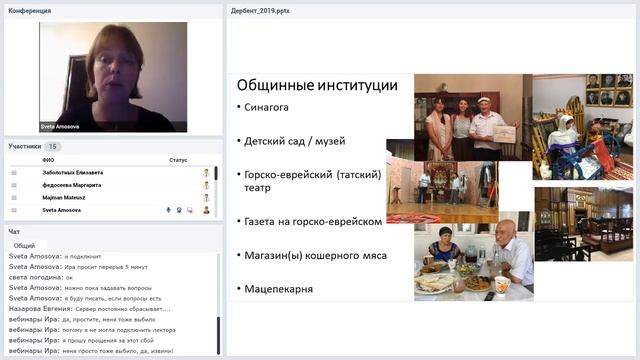The width and height of the screenshot is (640, 360).
Task: Click slide photo of museum mannequin exhibit
Action: tap(583, 127)
